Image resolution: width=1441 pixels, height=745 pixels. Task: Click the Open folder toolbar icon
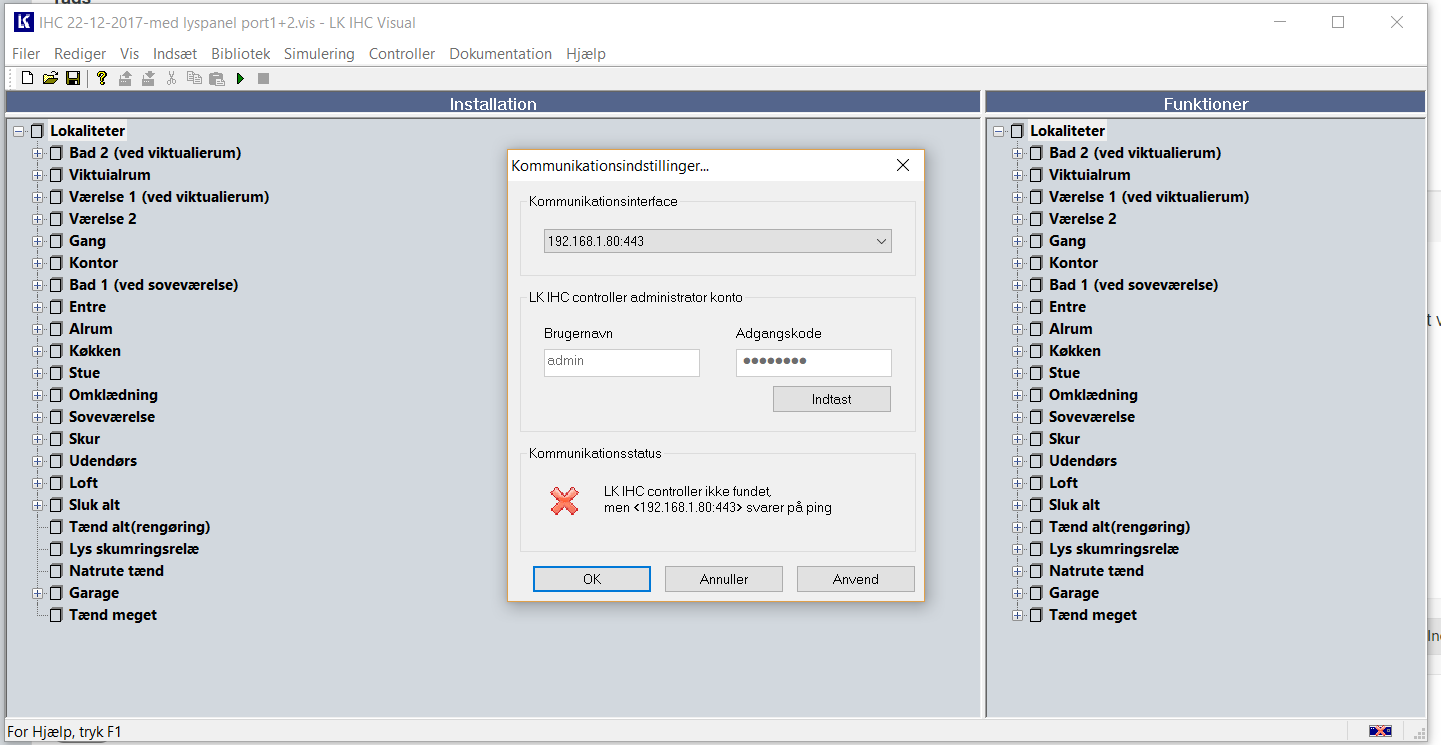pyautogui.click(x=50, y=78)
